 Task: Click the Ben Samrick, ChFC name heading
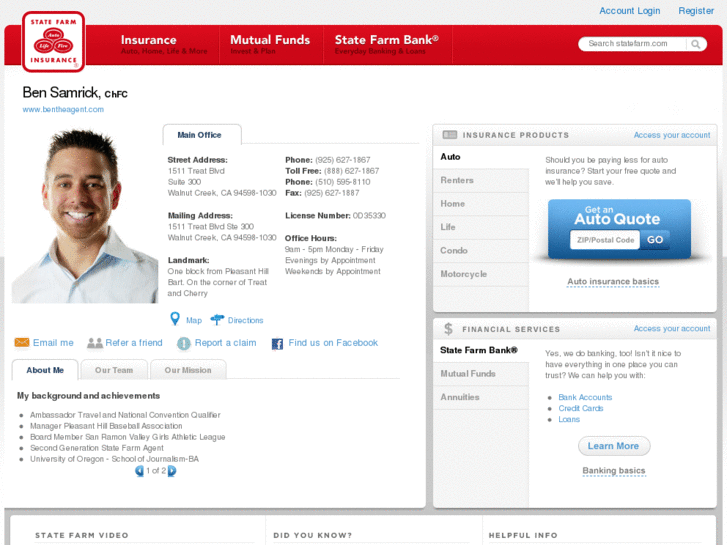pyautogui.click(x=75, y=93)
